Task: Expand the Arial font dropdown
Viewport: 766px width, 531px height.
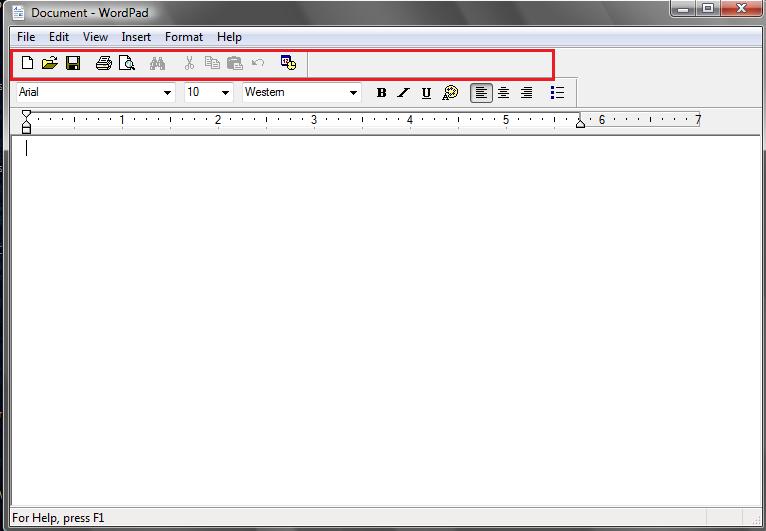Action: coord(167,93)
